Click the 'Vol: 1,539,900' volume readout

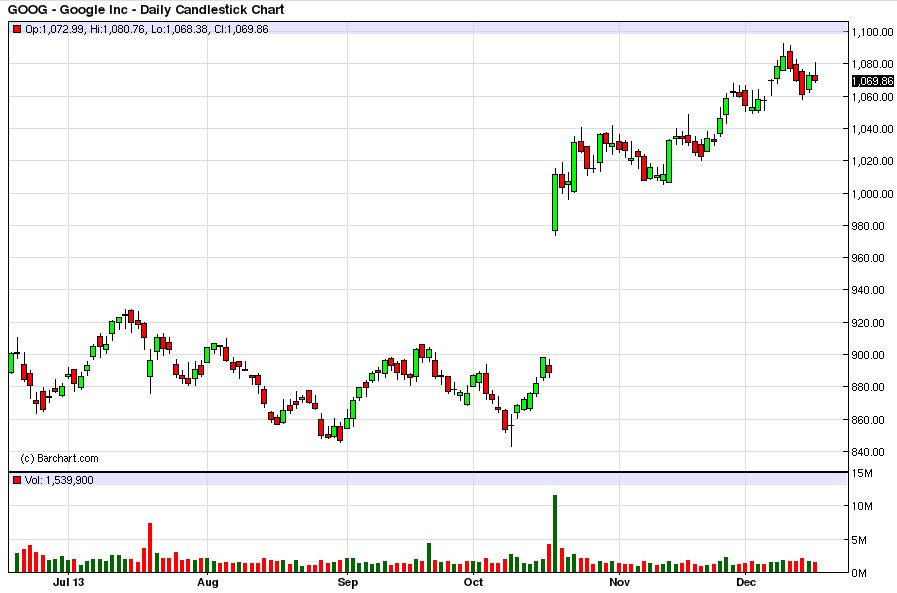click(x=59, y=480)
